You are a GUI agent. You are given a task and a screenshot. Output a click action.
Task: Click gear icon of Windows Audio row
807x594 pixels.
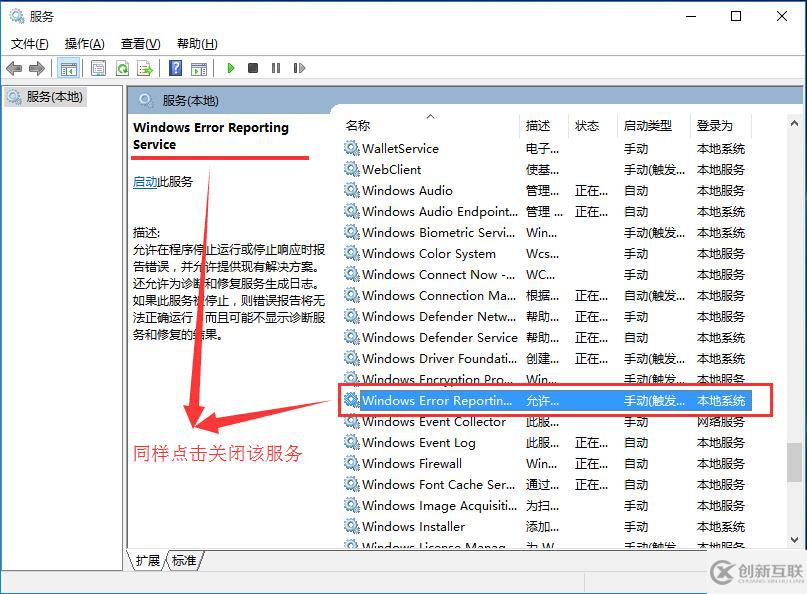click(x=352, y=190)
